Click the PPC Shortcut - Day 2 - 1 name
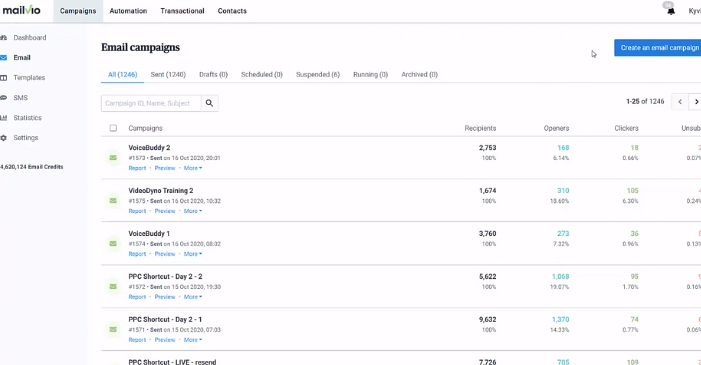Screen dimensions: 701x365 coord(165,319)
